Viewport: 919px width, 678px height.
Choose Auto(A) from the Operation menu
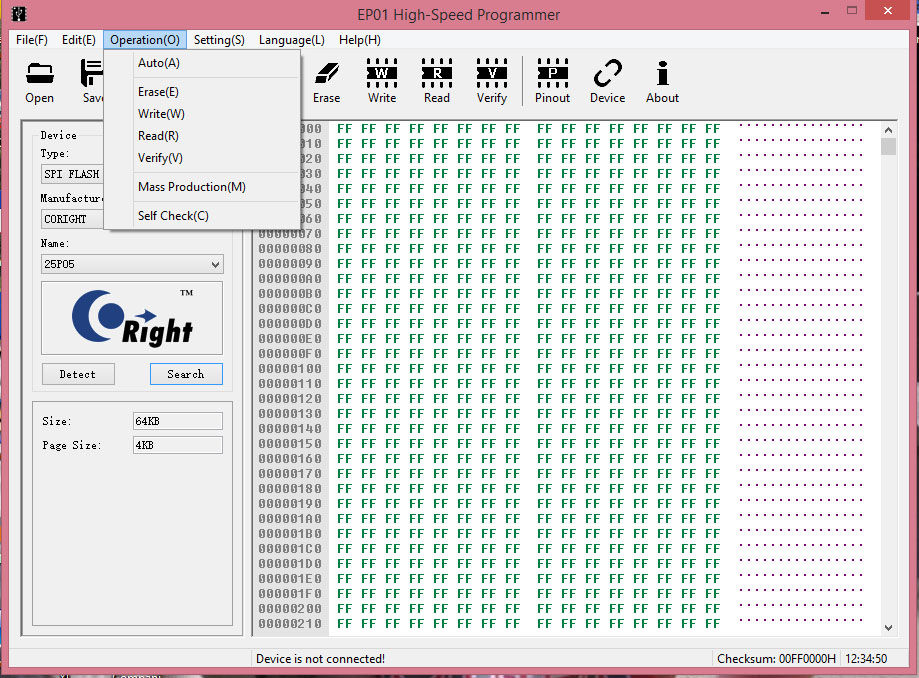[x=202, y=63]
